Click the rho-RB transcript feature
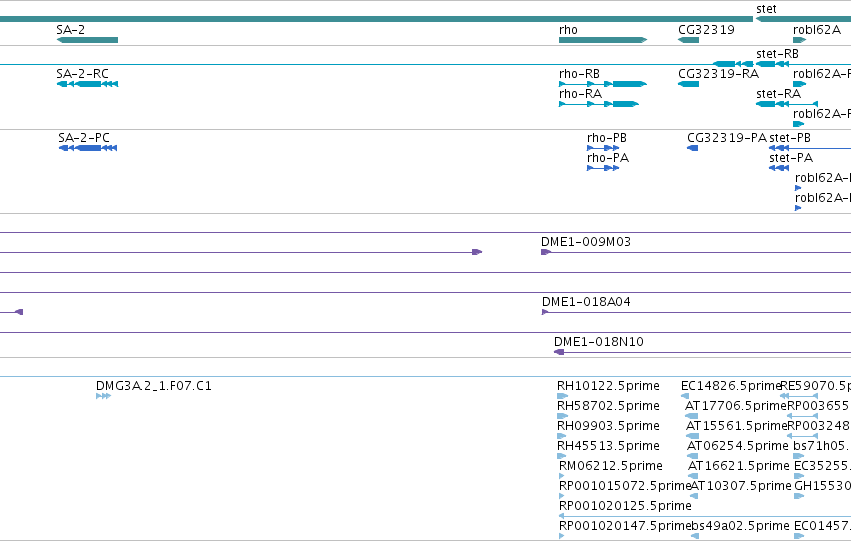The image size is (851, 541). tap(603, 84)
